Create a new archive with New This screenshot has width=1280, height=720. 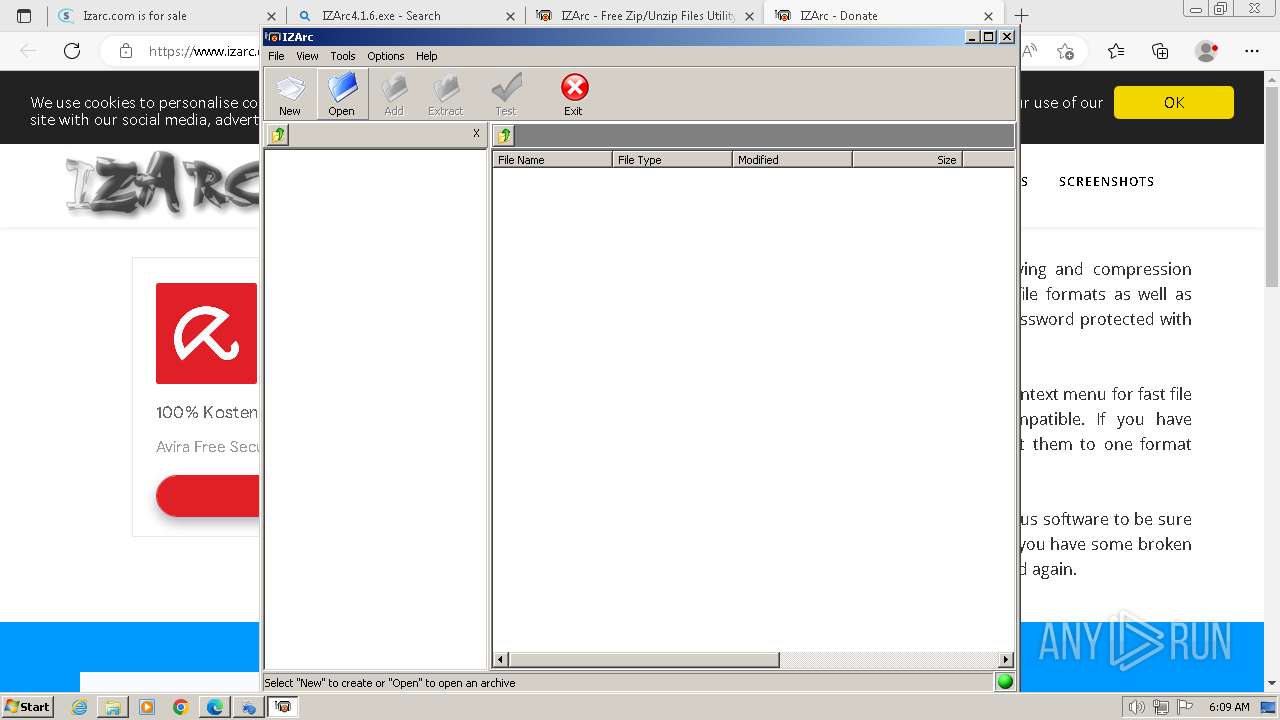click(x=290, y=95)
